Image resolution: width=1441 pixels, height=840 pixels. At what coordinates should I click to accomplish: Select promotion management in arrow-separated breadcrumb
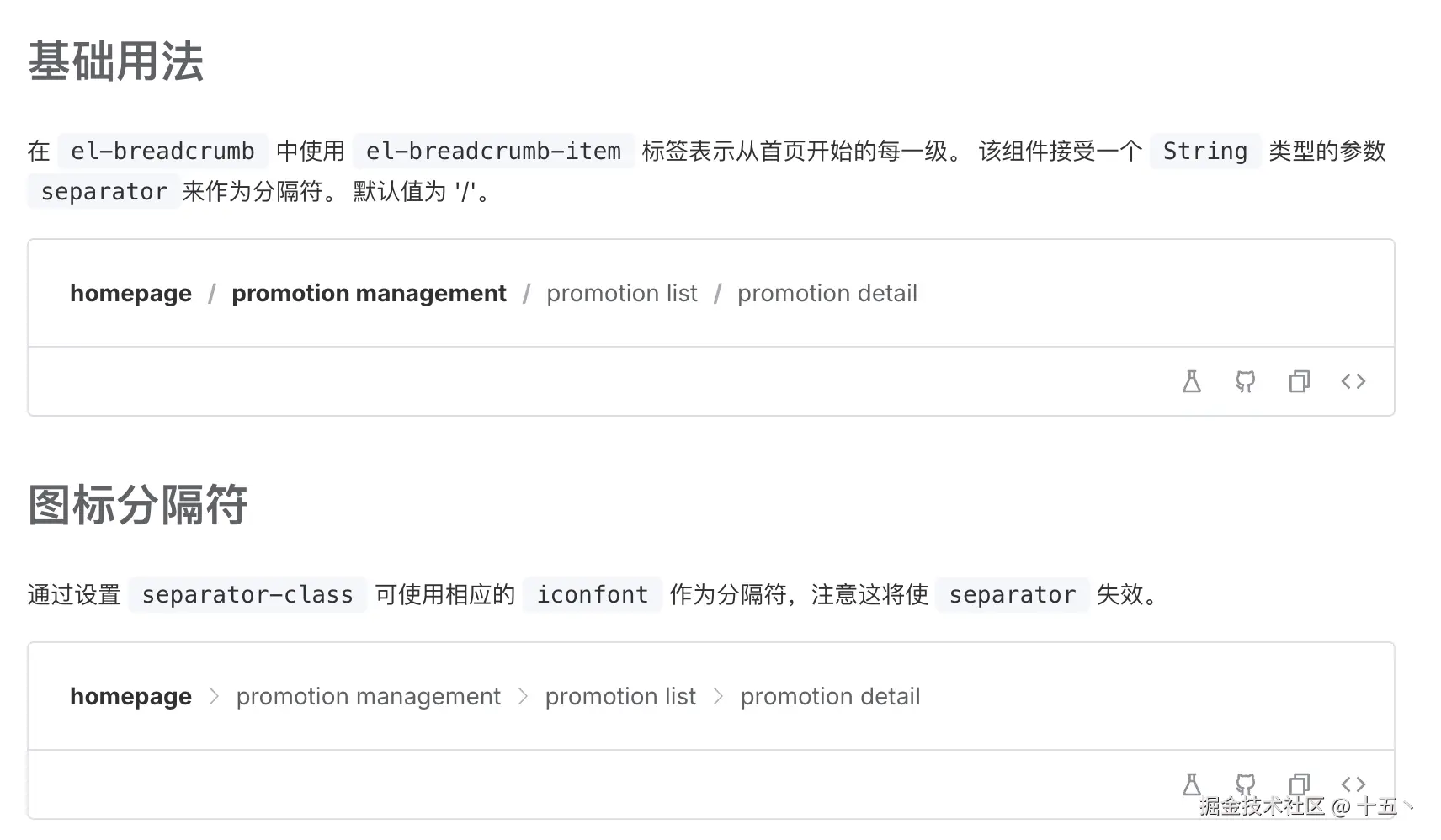point(368,697)
